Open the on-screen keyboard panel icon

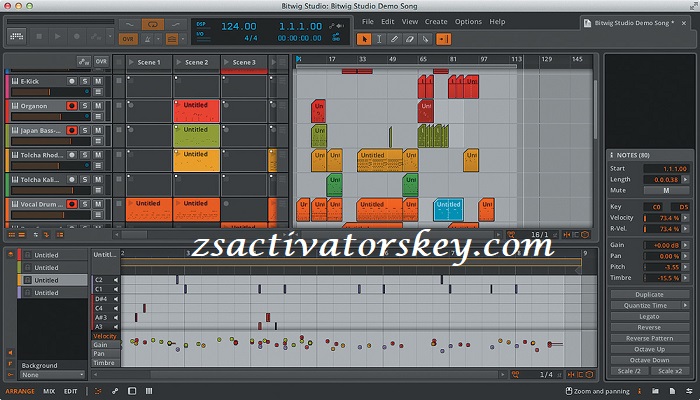(17, 37)
